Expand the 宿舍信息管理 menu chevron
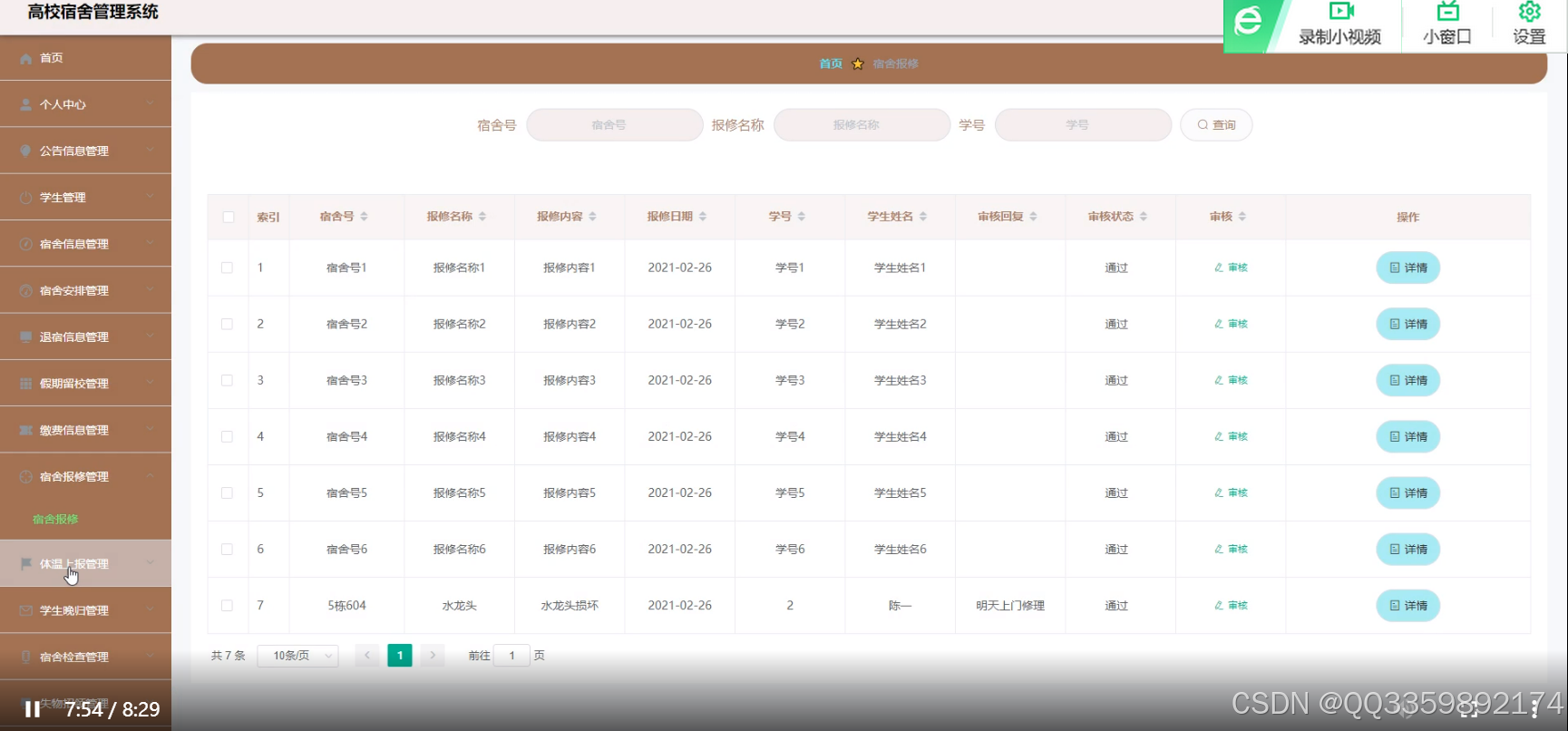 (x=151, y=244)
